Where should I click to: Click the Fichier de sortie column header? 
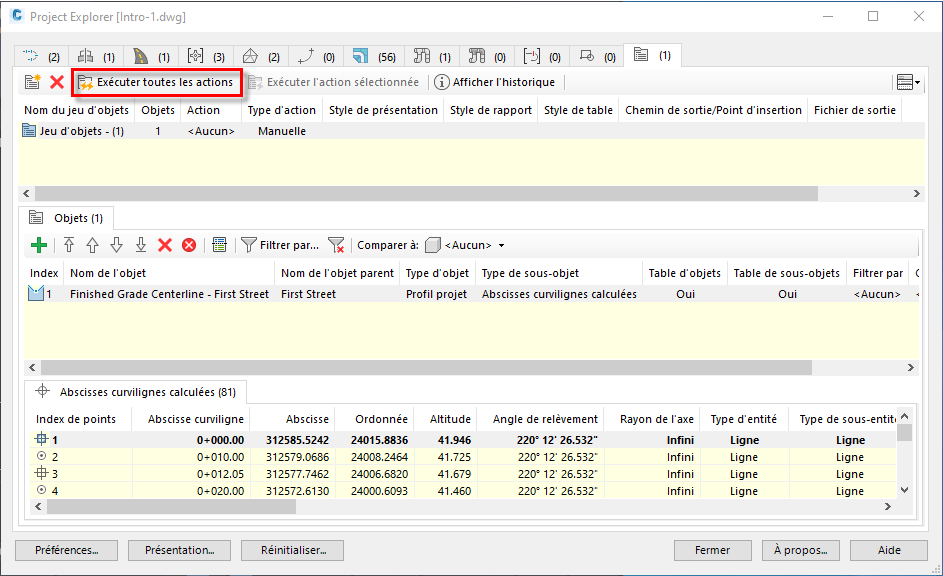[x=855, y=110]
